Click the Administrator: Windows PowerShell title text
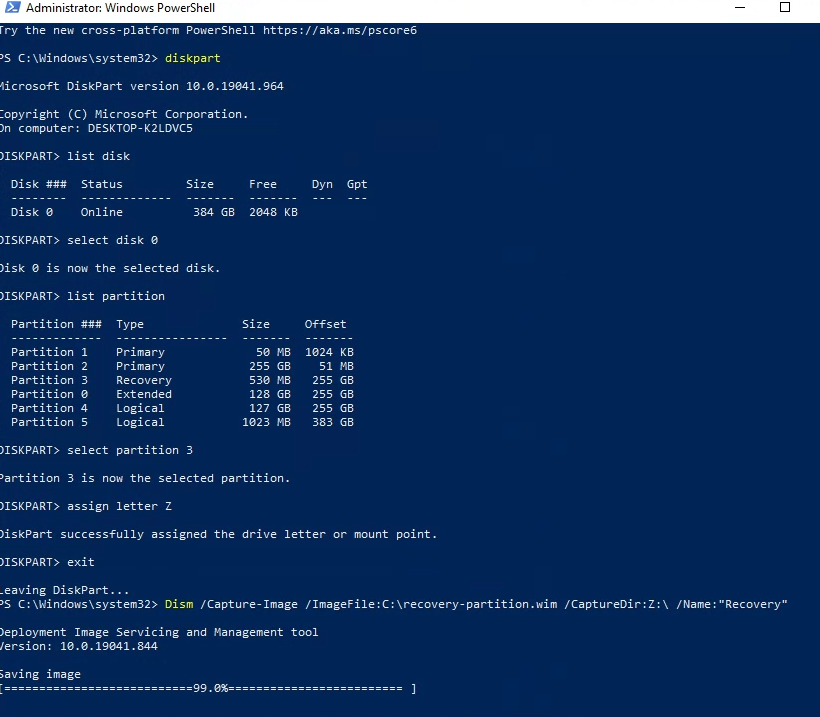The height and width of the screenshot is (717, 820). tap(114, 8)
